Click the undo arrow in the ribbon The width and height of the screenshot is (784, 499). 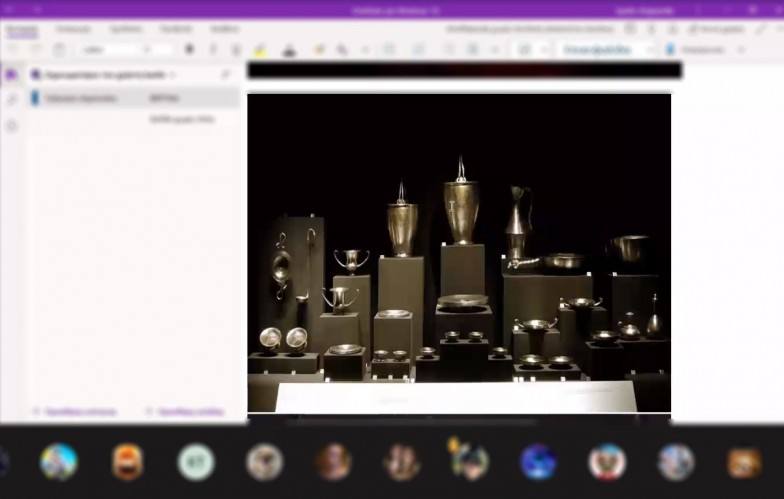pyautogui.click(x=13, y=49)
